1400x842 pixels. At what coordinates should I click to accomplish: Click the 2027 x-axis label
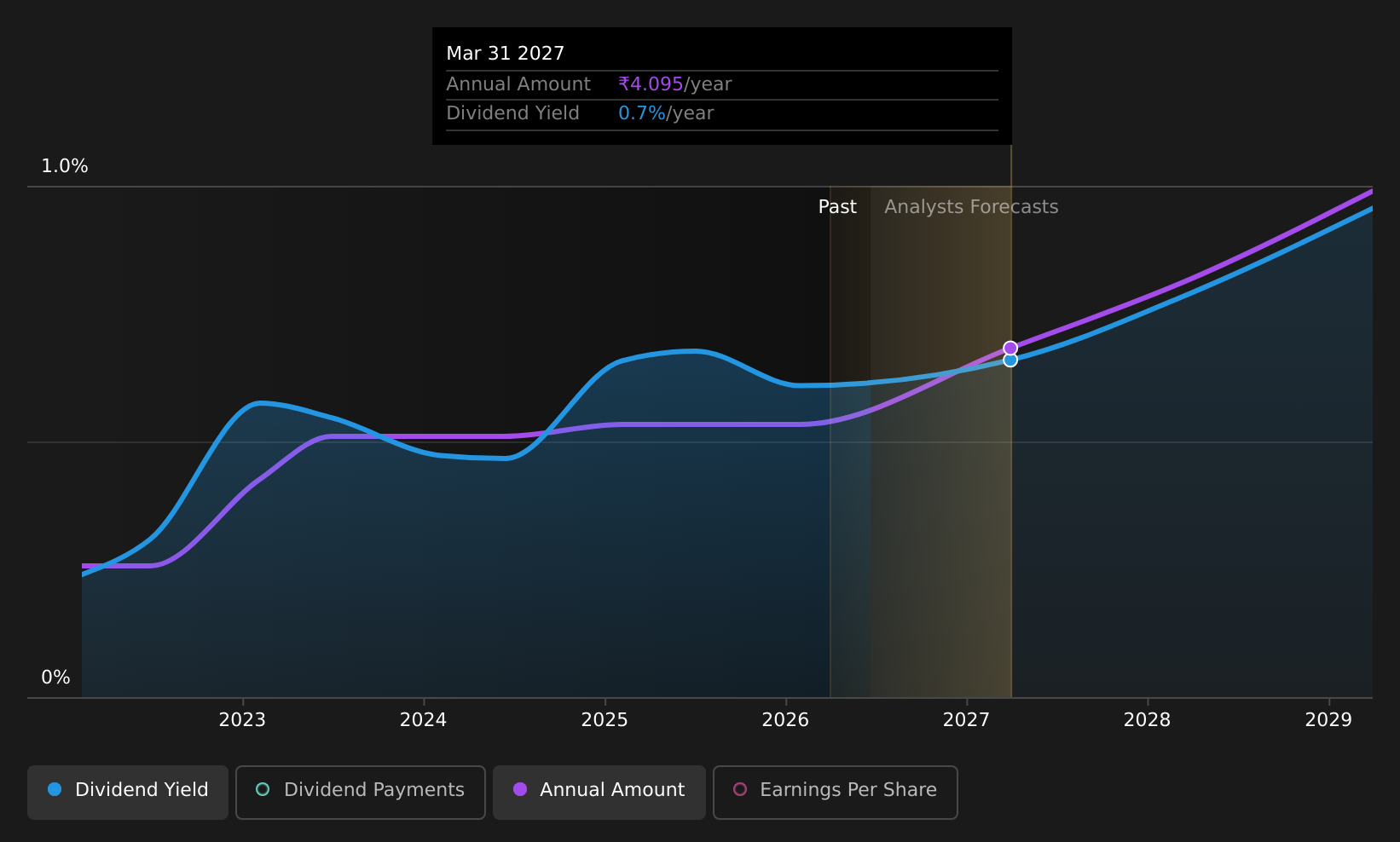(x=966, y=720)
